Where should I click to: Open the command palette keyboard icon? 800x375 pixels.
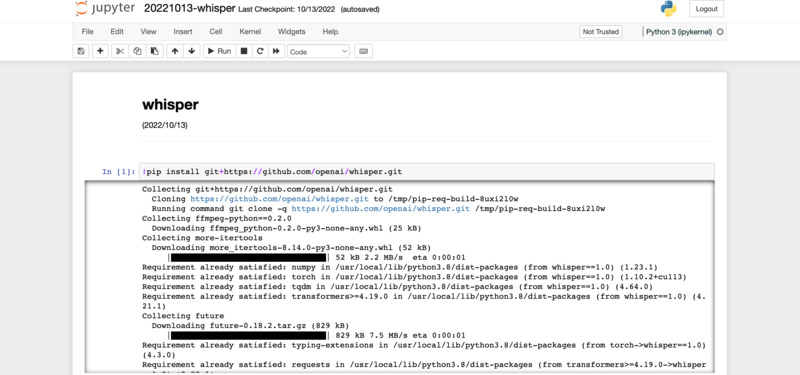363,51
